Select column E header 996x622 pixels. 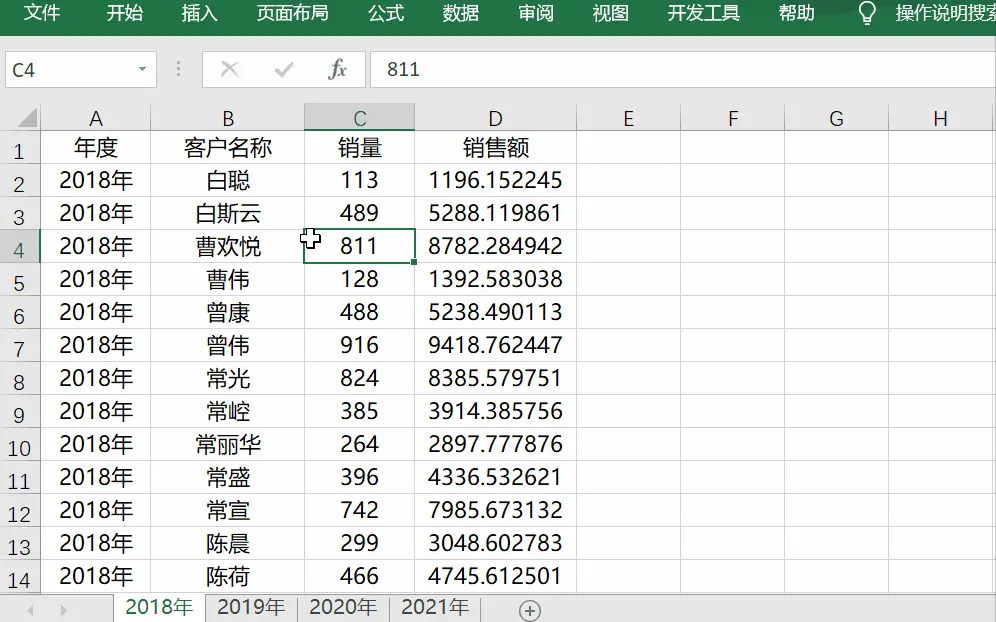tap(628, 118)
